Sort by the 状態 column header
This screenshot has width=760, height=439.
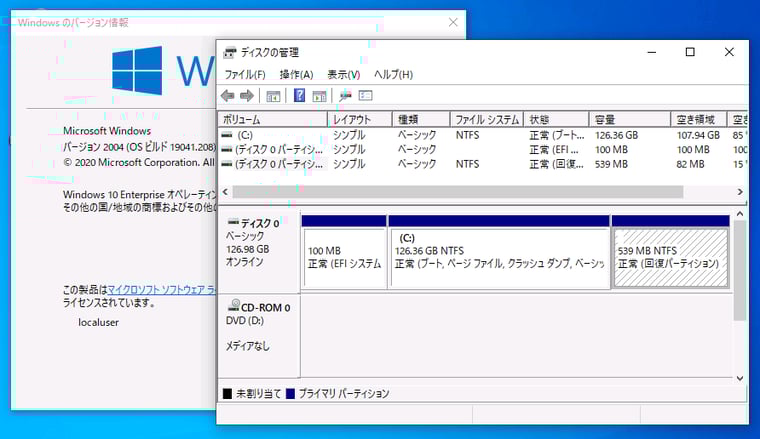556,120
